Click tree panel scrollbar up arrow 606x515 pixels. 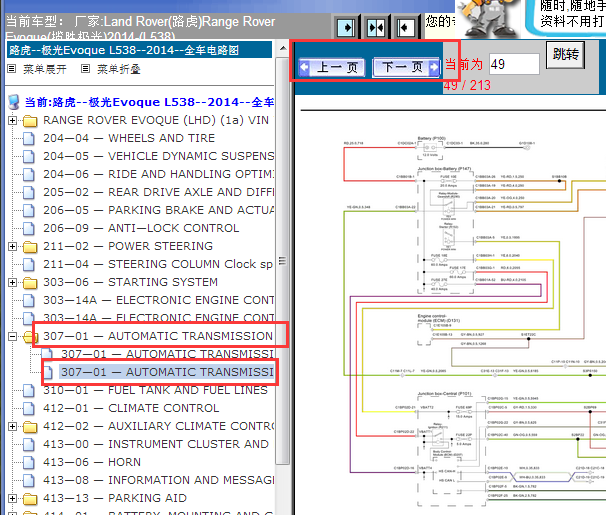(x=283, y=48)
